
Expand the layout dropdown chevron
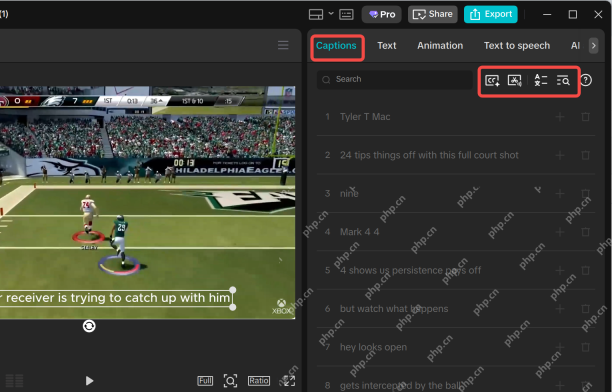331,14
